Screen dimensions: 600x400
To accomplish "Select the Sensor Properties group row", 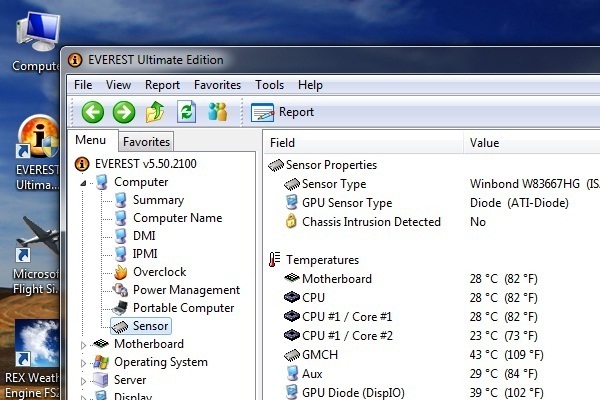I will [323, 165].
